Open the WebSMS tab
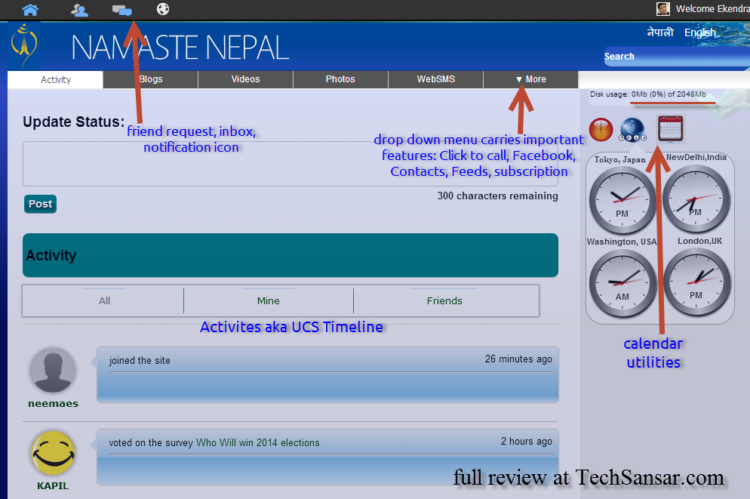This screenshot has width=750, height=499. [x=436, y=79]
